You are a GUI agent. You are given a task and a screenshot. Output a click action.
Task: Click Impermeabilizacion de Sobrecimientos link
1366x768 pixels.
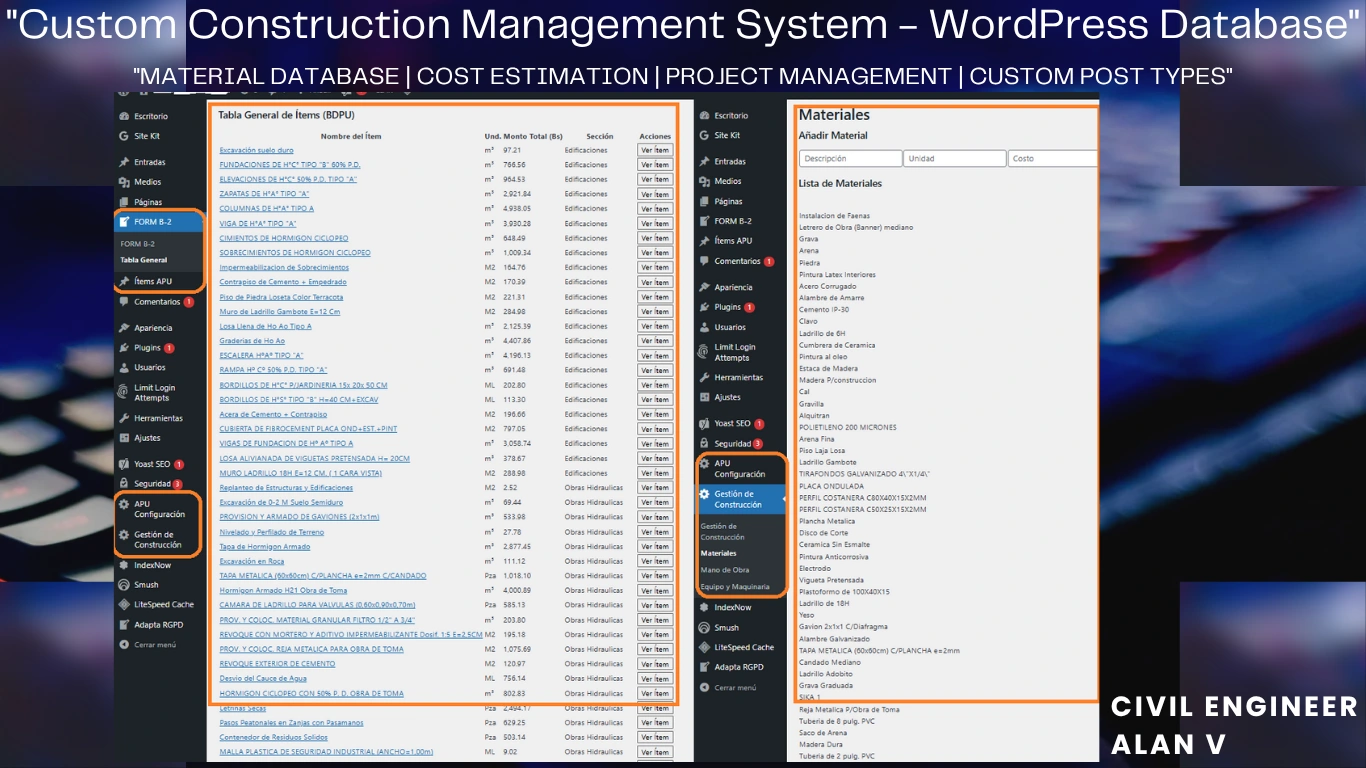(284, 268)
